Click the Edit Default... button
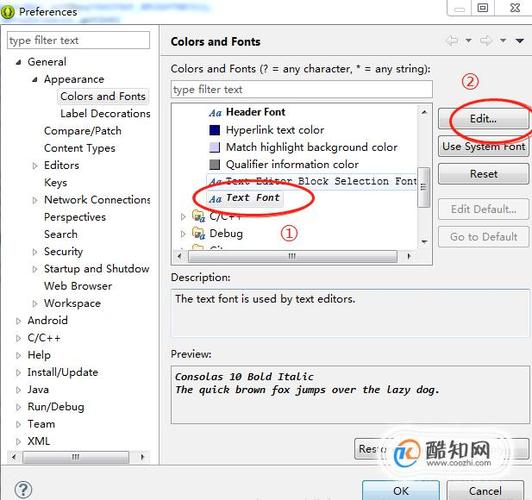 point(483,209)
